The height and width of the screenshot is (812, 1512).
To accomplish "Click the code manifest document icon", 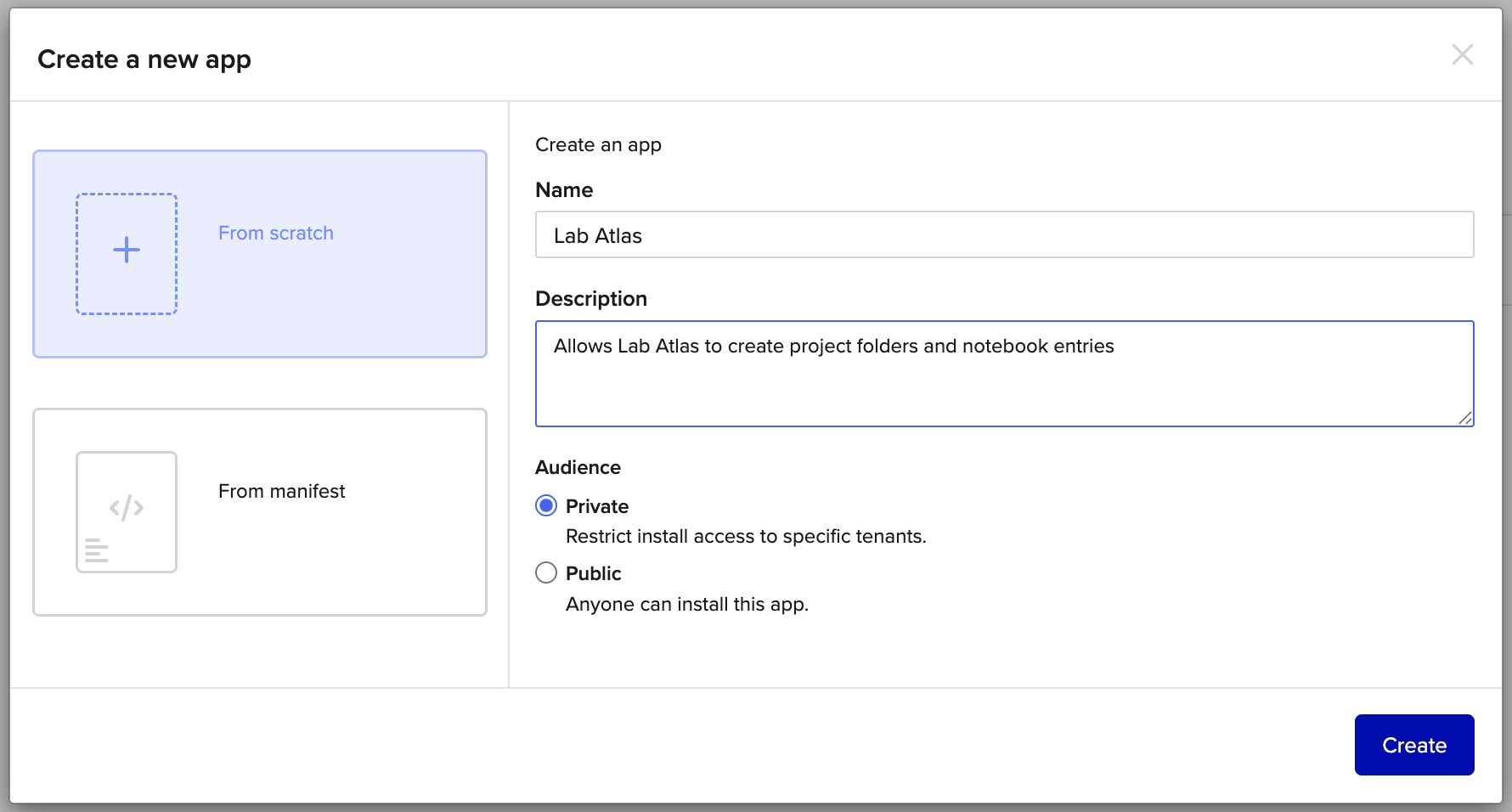I will (127, 512).
